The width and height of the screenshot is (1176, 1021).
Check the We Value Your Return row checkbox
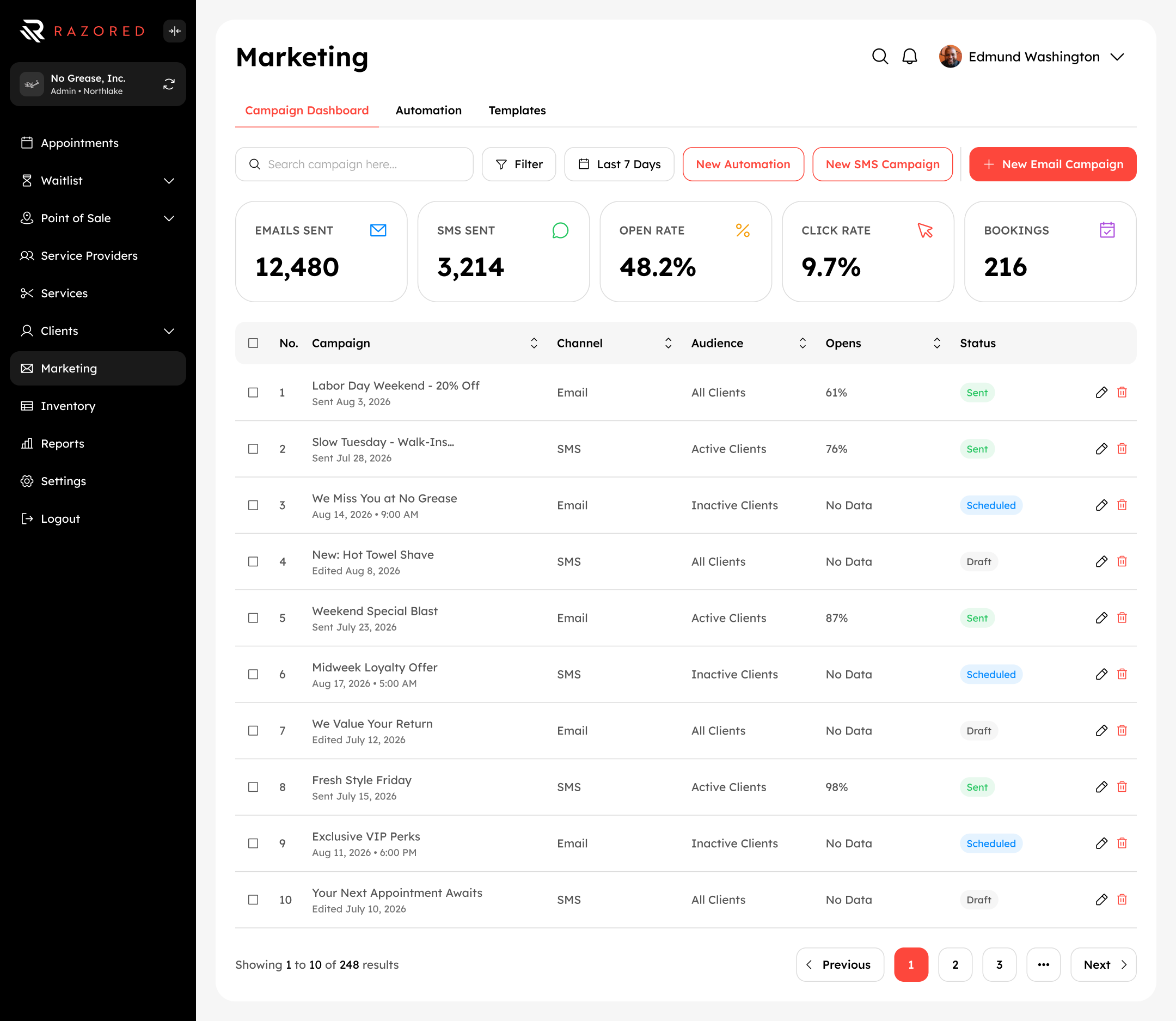[x=253, y=731]
